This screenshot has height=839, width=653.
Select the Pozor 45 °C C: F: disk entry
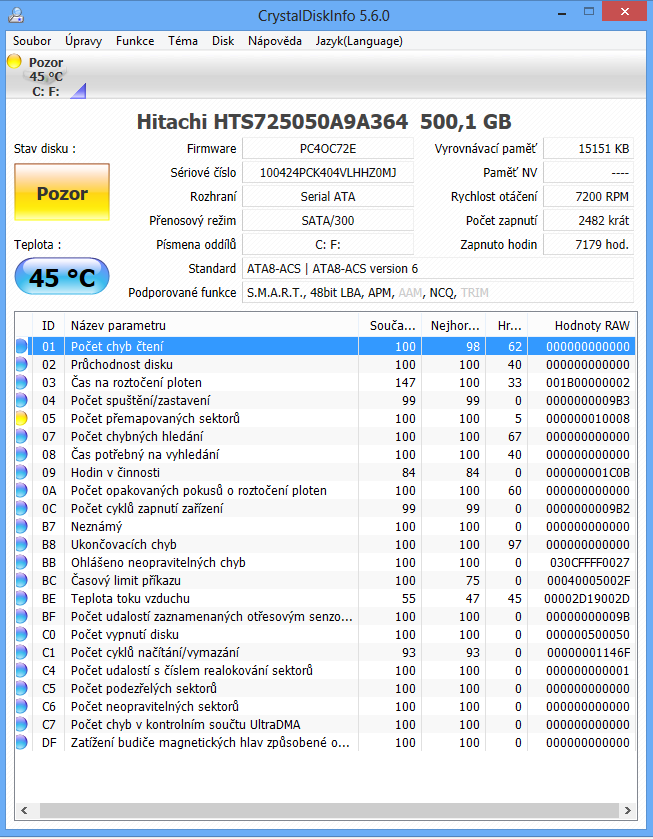(46, 77)
